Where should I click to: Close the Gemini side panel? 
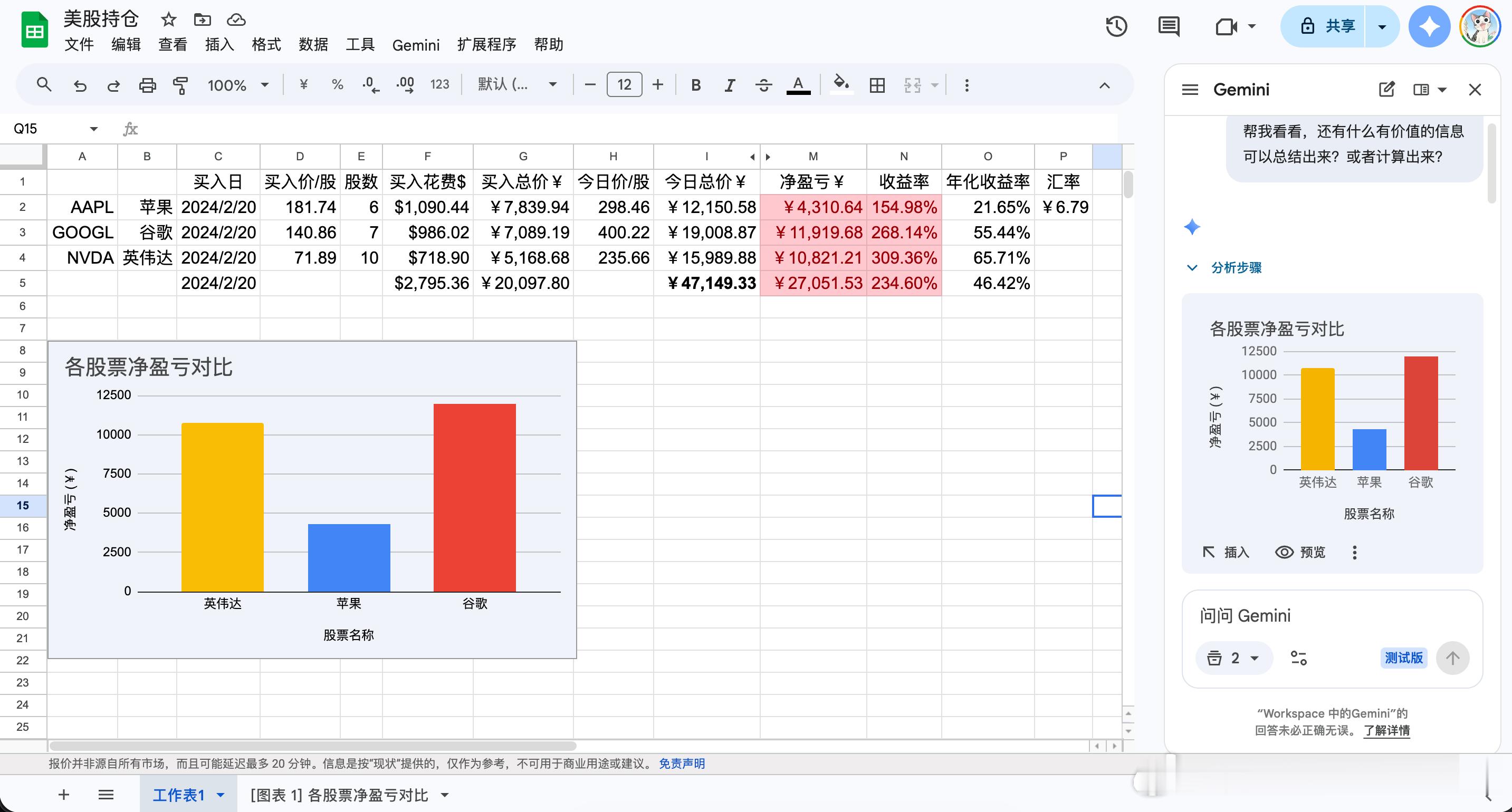1475,90
